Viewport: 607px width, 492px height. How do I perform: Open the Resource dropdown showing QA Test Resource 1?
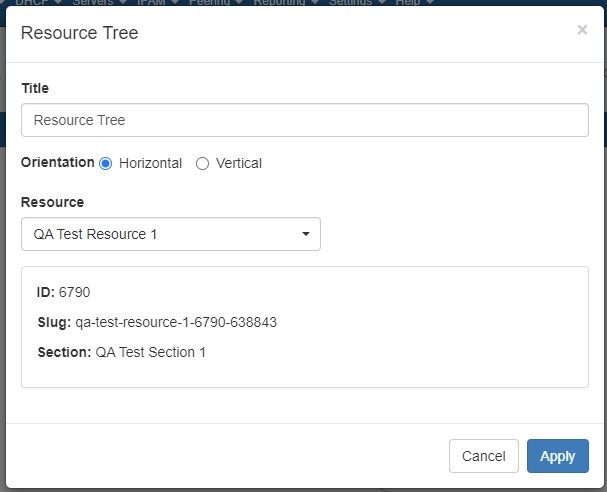click(171, 234)
